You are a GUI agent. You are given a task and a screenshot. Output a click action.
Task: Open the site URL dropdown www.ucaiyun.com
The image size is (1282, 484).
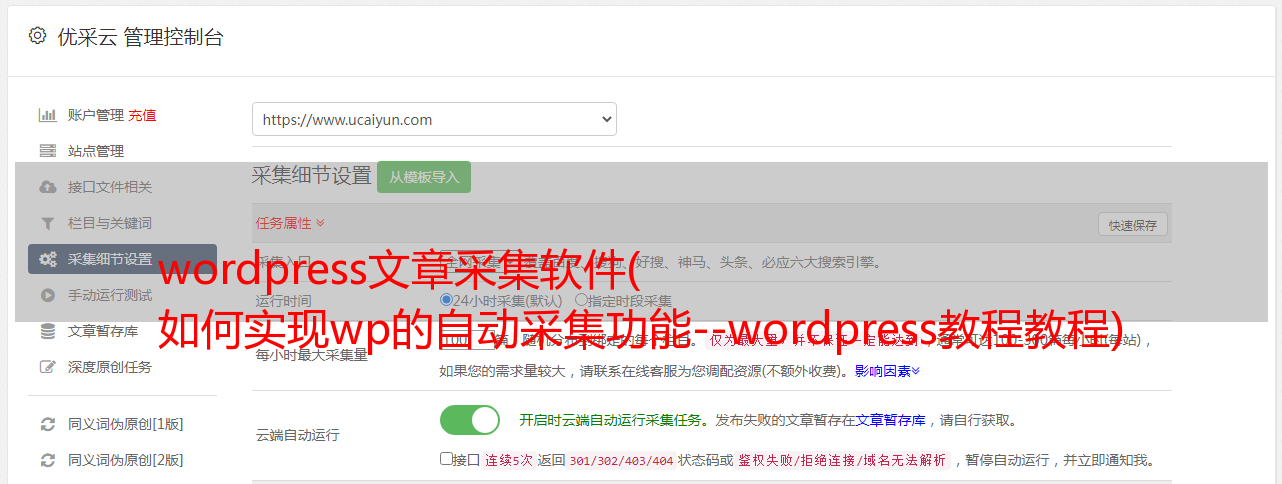coord(434,119)
